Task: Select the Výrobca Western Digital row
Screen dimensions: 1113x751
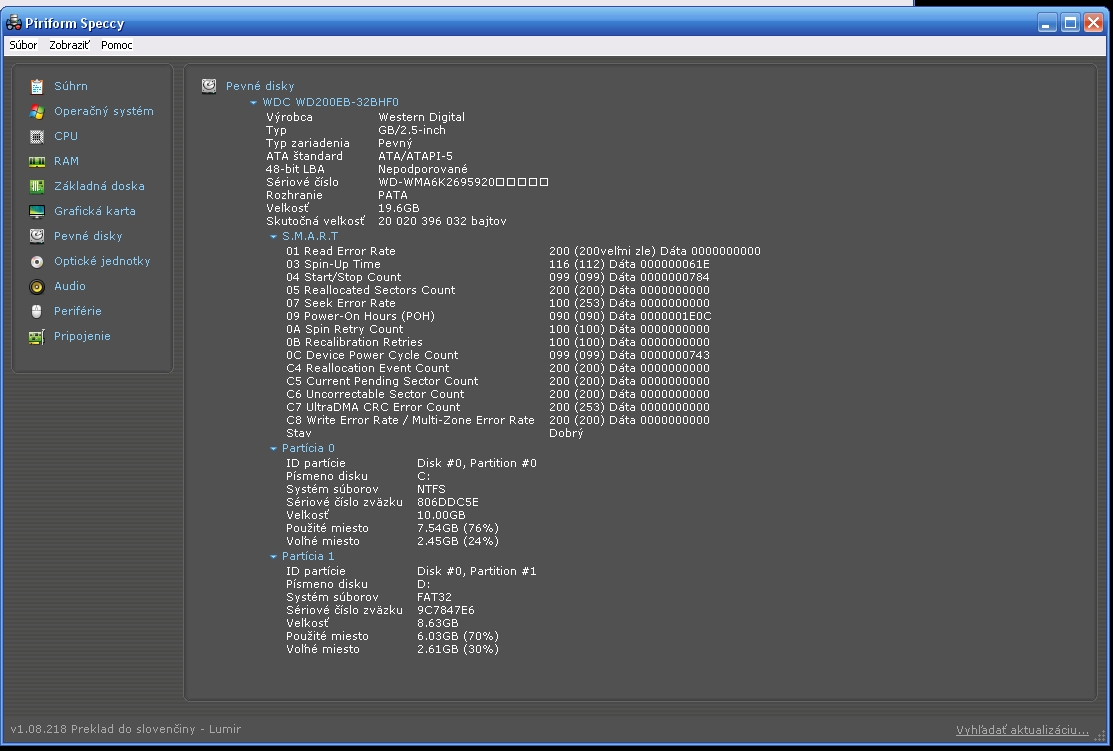Action: 366,117
